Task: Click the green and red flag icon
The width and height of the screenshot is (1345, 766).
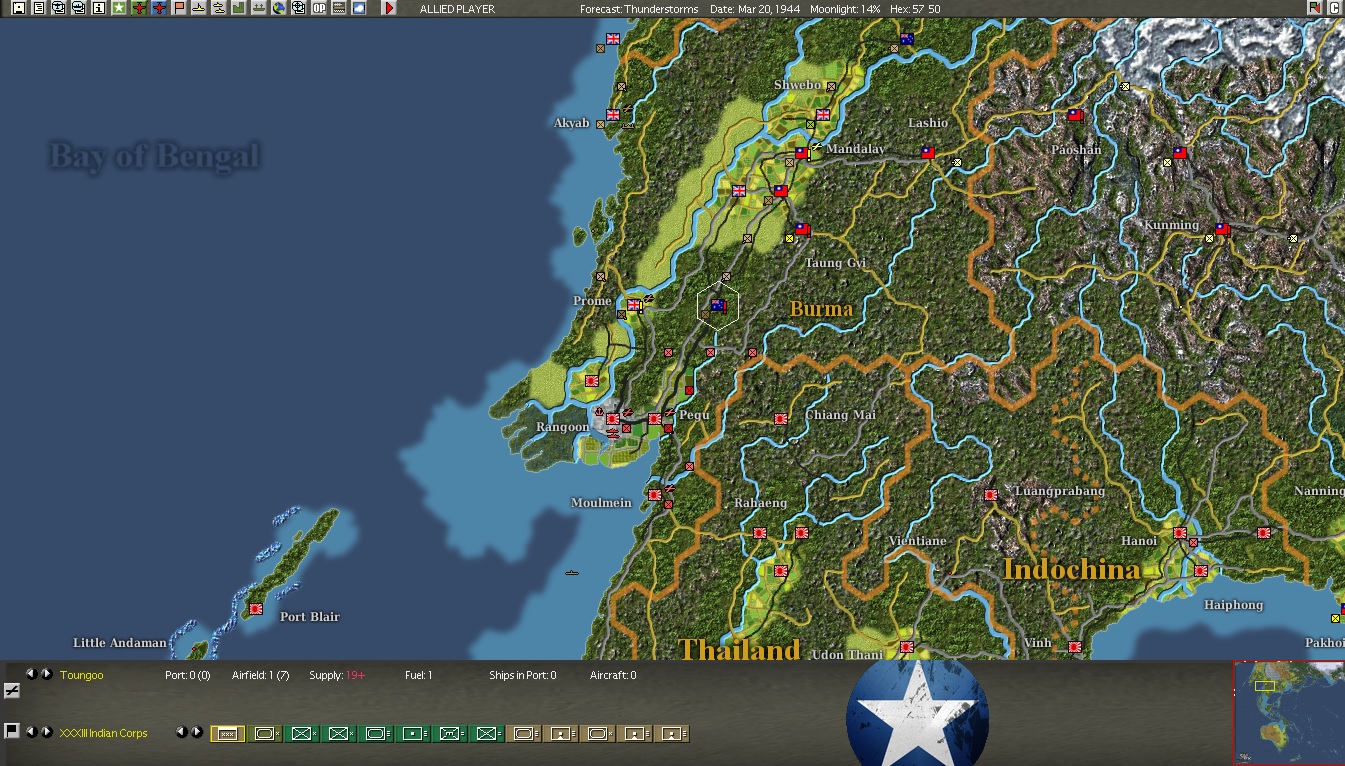Action: pos(1314,8)
